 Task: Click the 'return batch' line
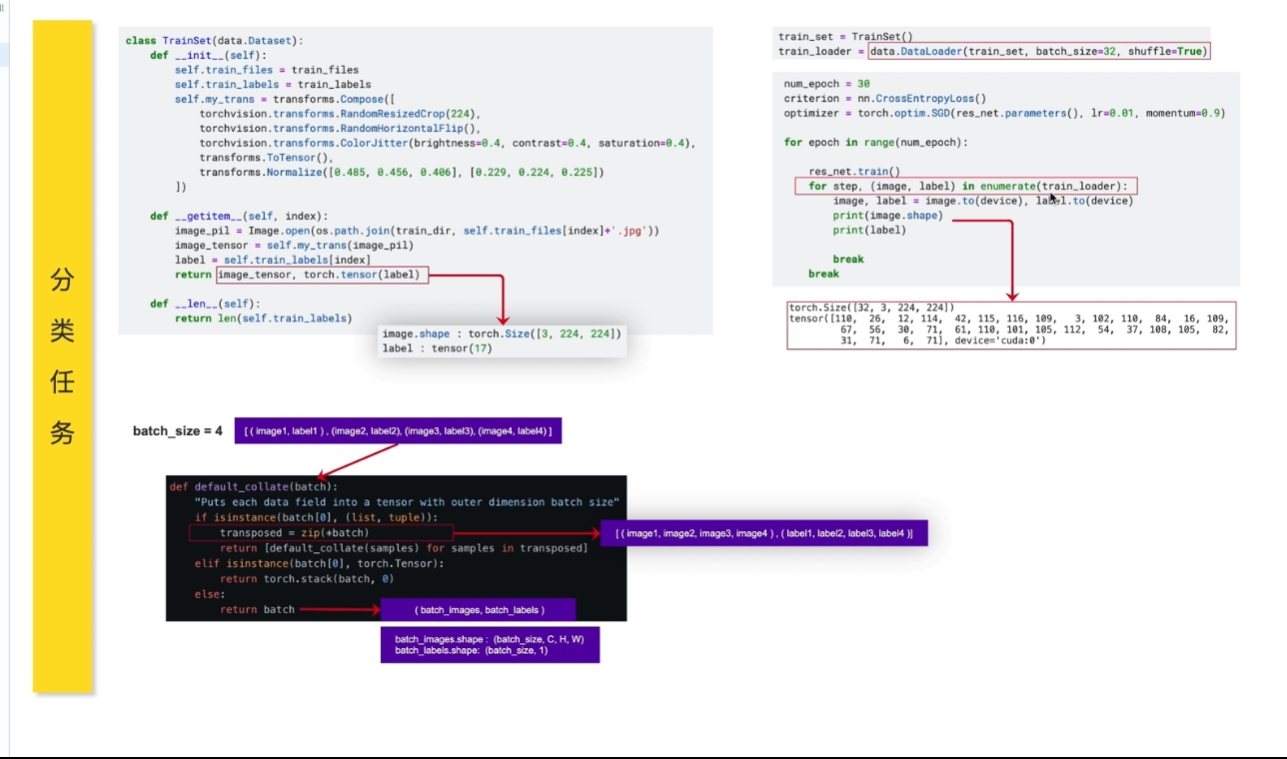click(257, 609)
